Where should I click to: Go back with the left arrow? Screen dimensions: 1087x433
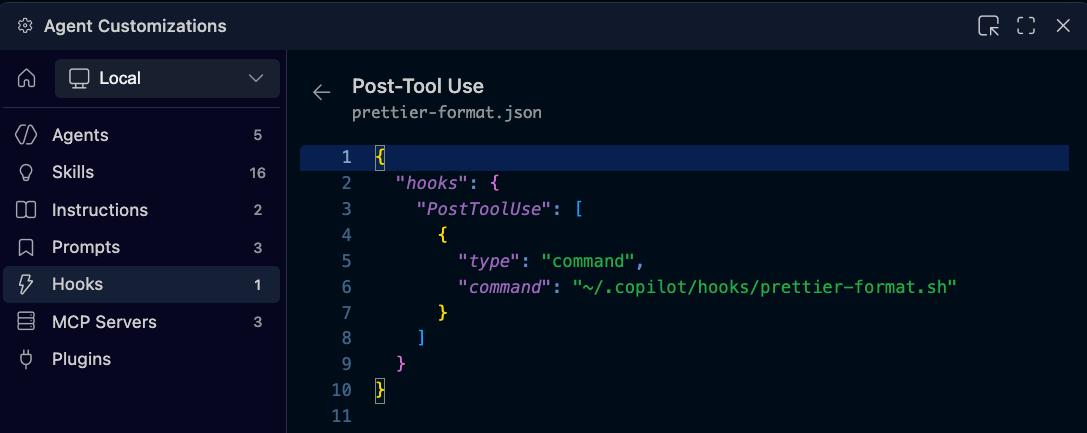pos(322,92)
